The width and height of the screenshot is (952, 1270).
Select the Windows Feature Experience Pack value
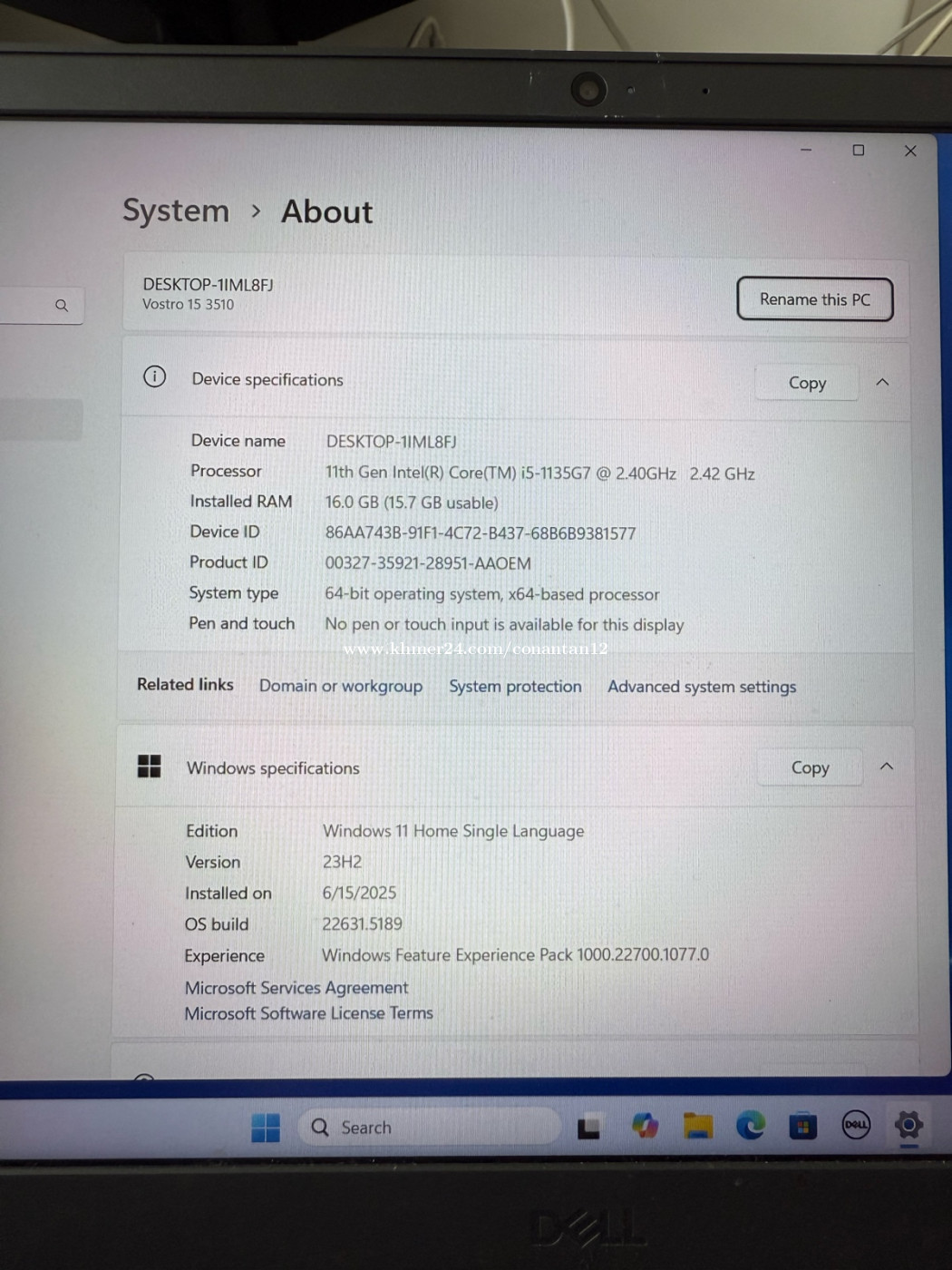(516, 955)
